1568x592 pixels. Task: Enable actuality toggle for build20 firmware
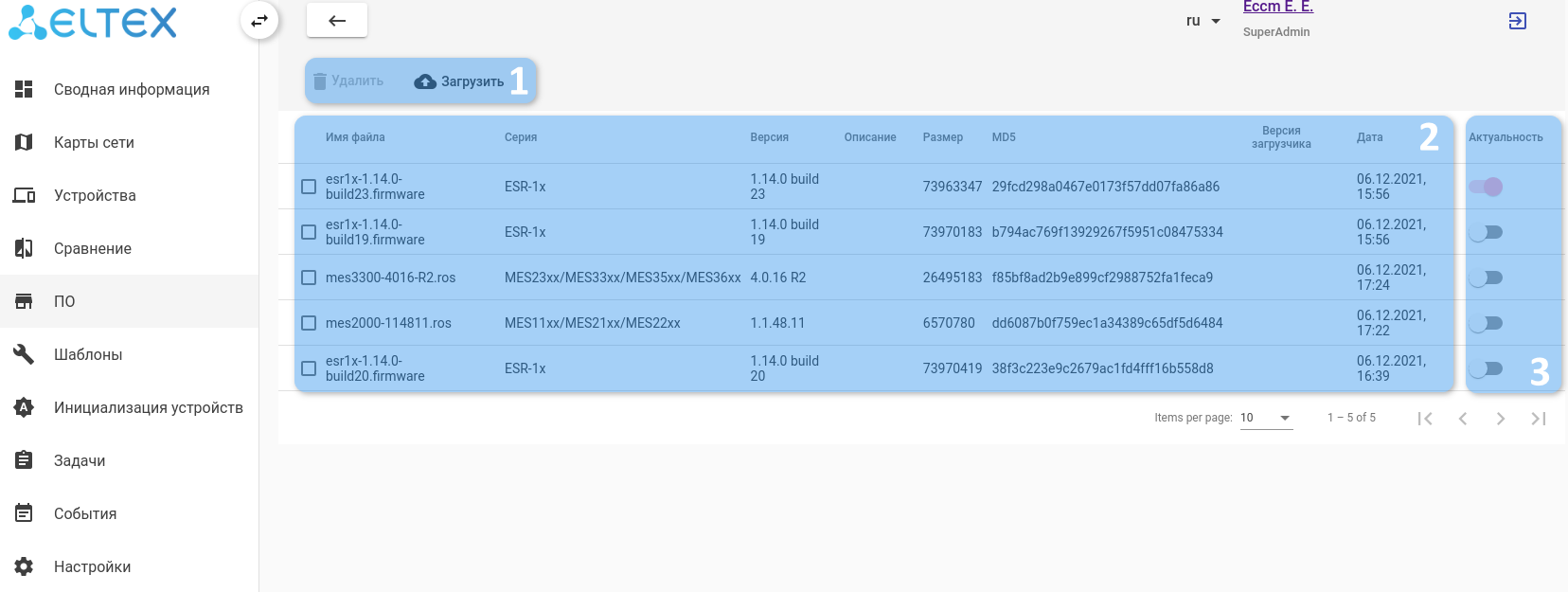point(1486,368)
